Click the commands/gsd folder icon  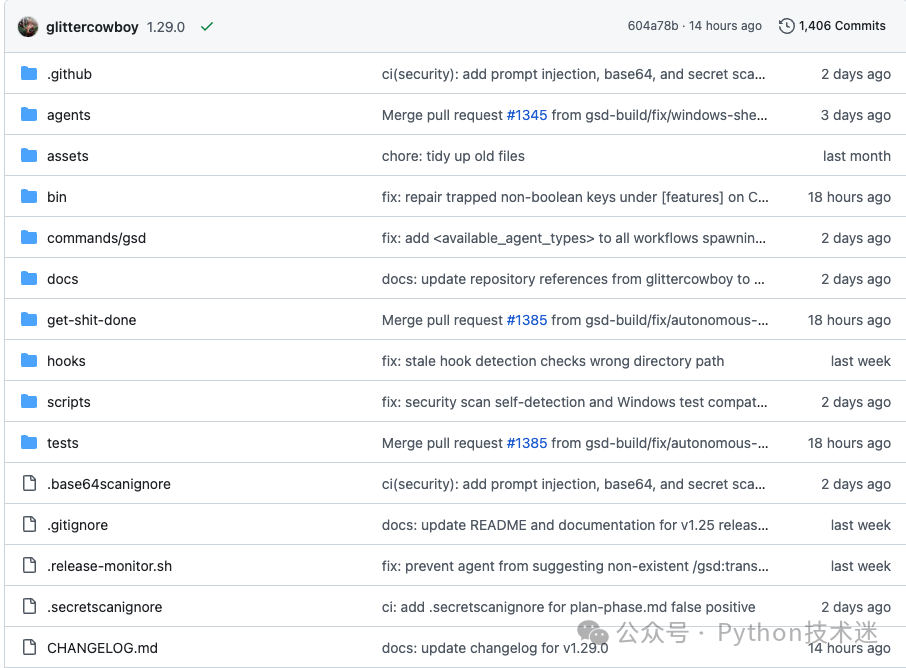click(29, 237)
